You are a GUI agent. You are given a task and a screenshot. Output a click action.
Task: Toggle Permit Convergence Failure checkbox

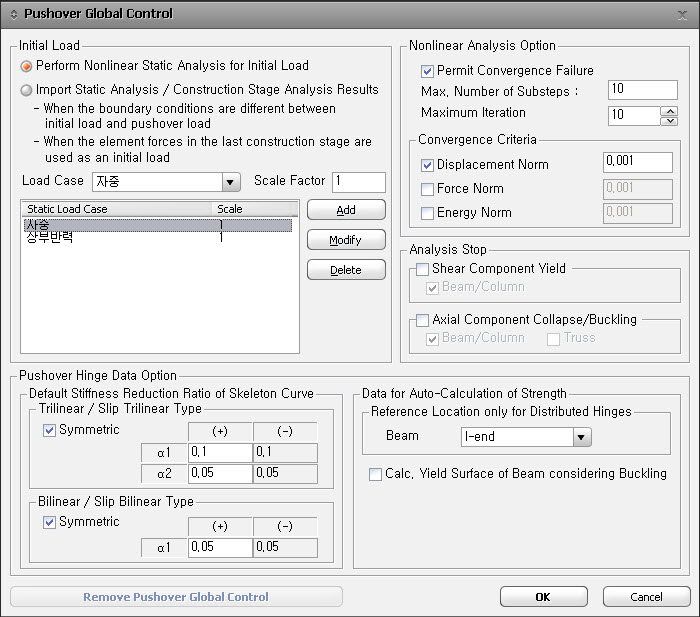[x=427, y=71]
